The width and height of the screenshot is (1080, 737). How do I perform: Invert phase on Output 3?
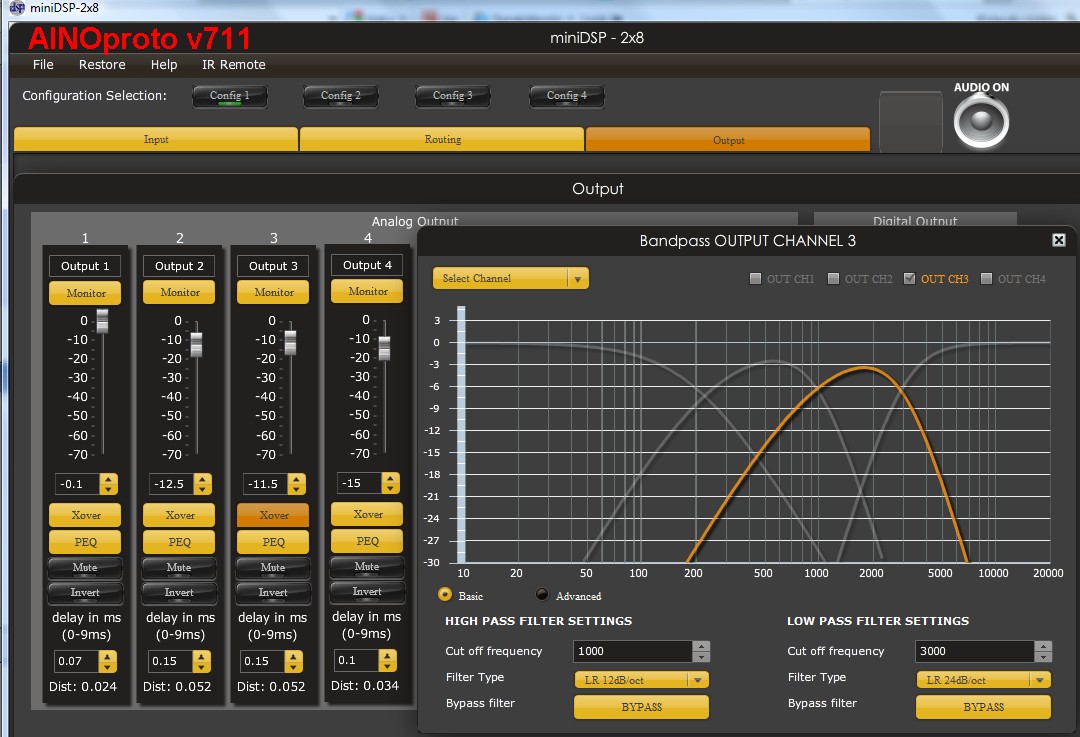click(x=273, y=592)
